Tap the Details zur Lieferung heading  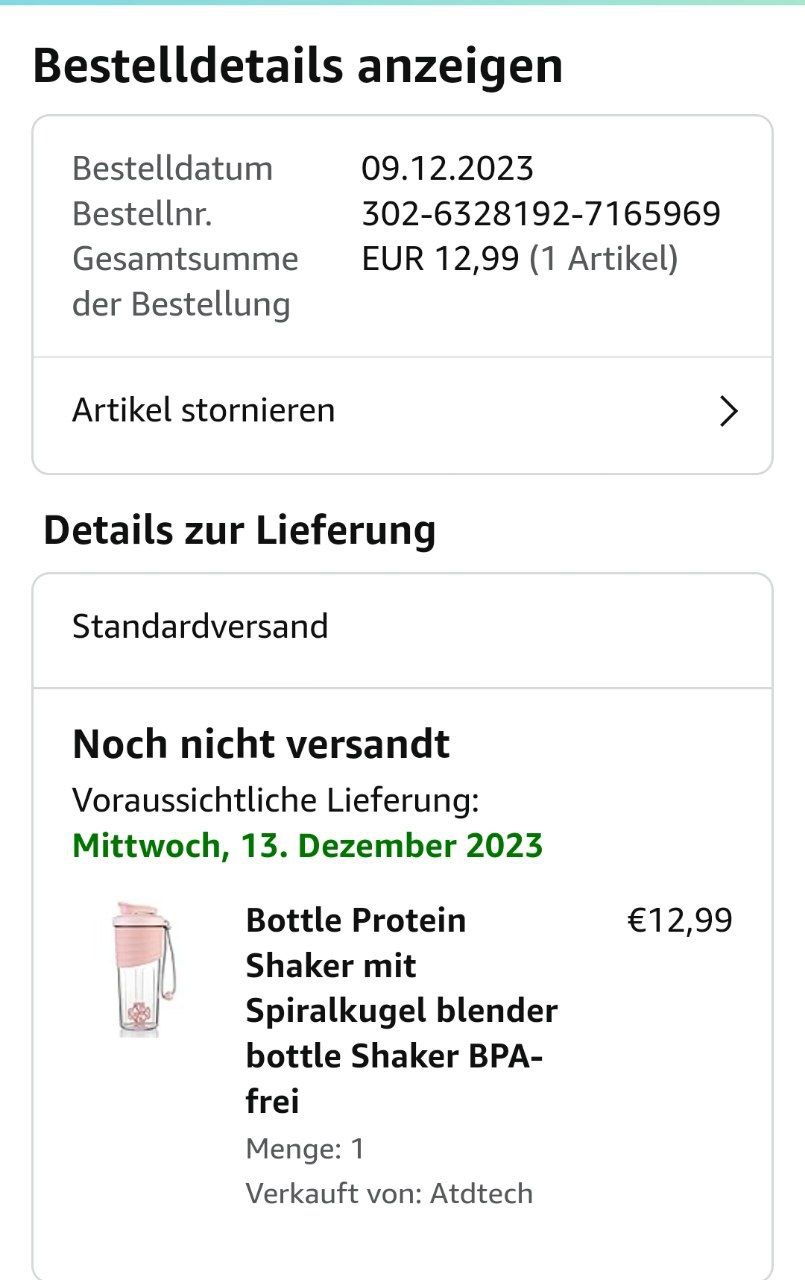(239, 530)
